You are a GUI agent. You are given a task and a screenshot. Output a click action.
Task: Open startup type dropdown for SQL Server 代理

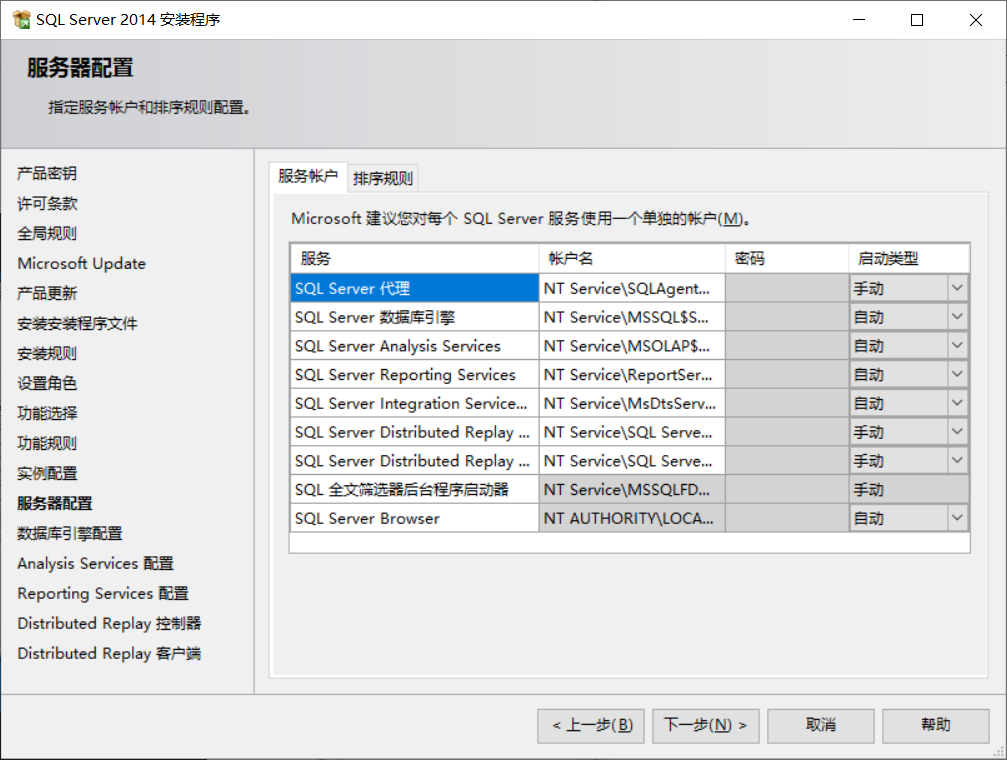pyautogui.click(x=957, y=288)
